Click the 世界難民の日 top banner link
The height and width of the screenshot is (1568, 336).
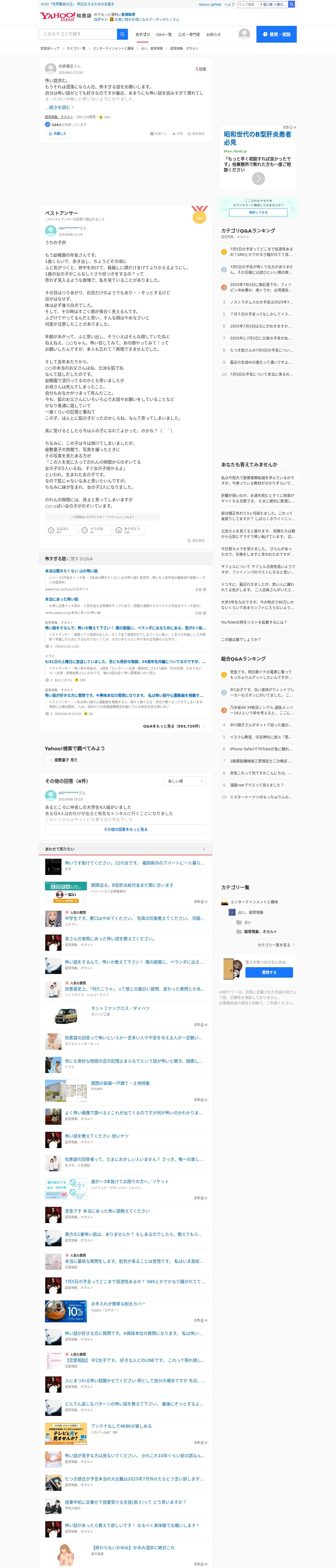77,4
